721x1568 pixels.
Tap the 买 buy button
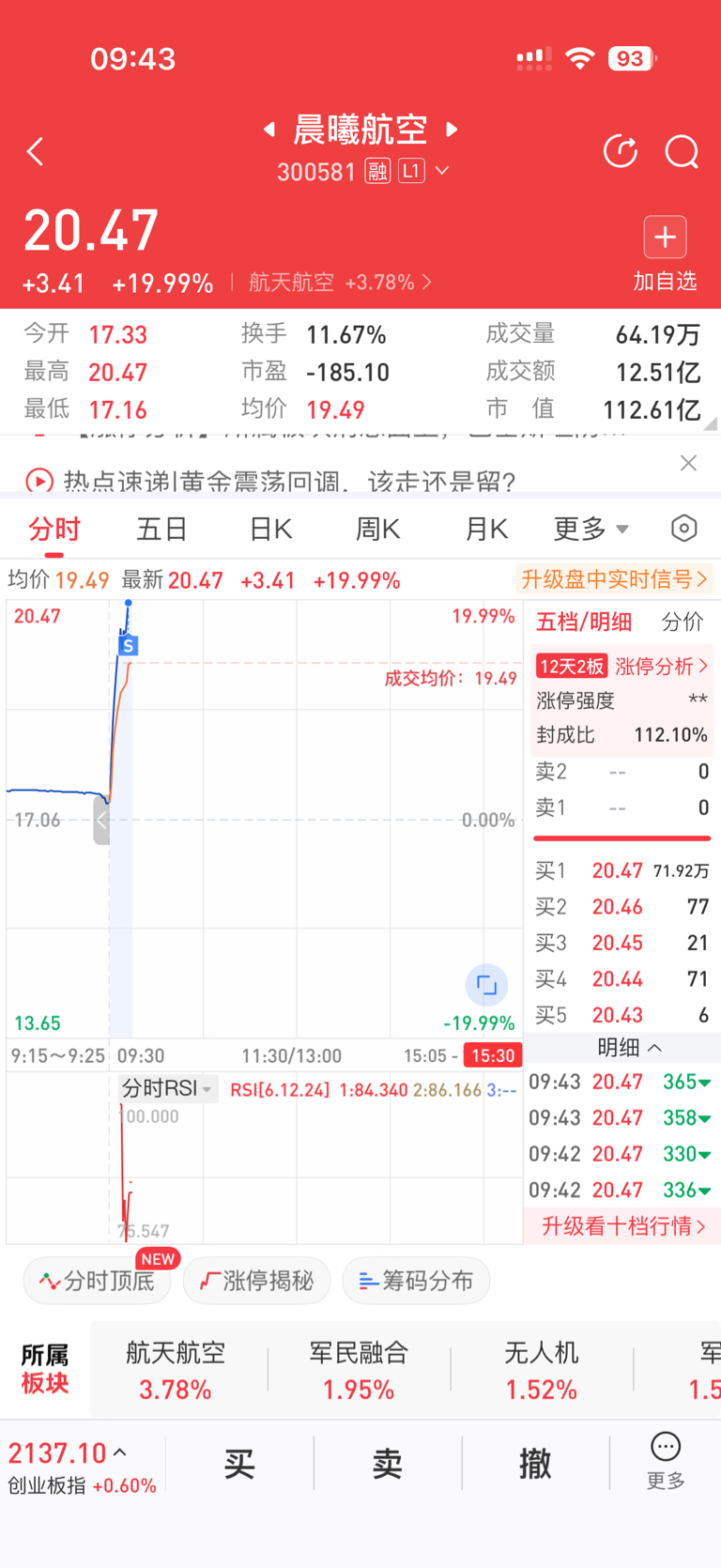click(239, 1463)
